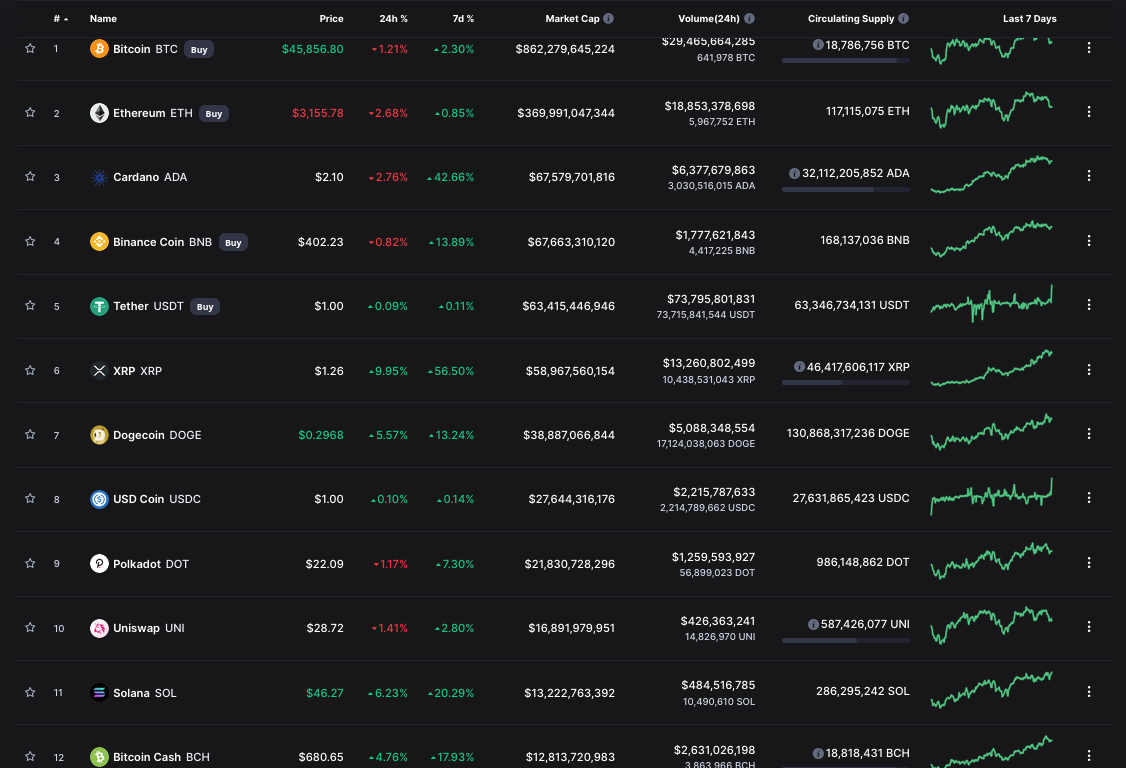Sort table by the # rank column

[x=60, y=19]
